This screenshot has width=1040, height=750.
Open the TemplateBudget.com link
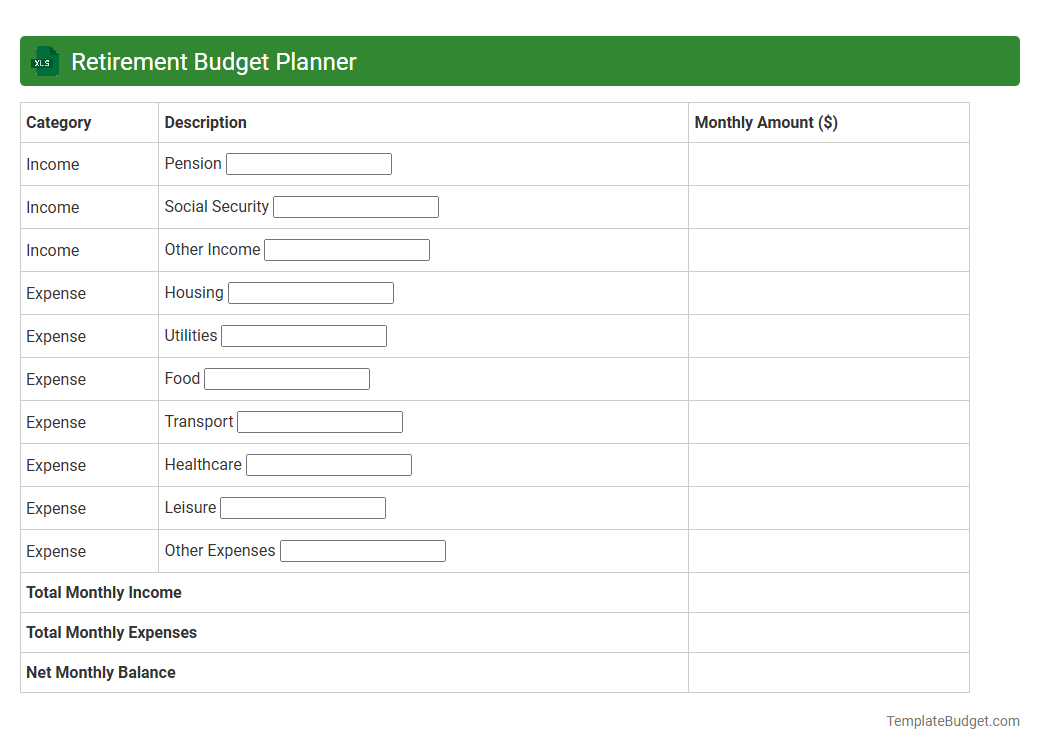[952, 720]
